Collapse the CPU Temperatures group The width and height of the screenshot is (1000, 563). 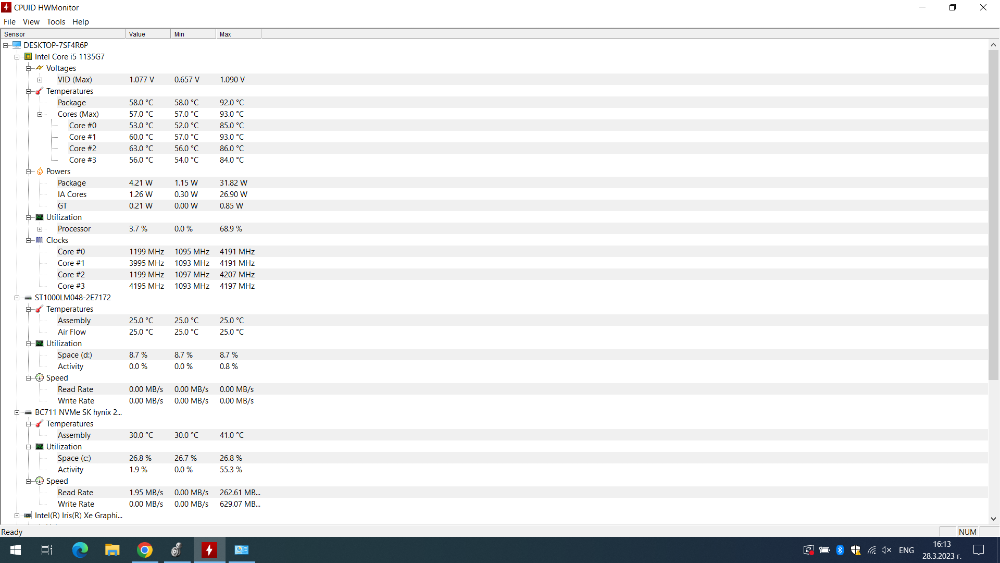[29, 91]
